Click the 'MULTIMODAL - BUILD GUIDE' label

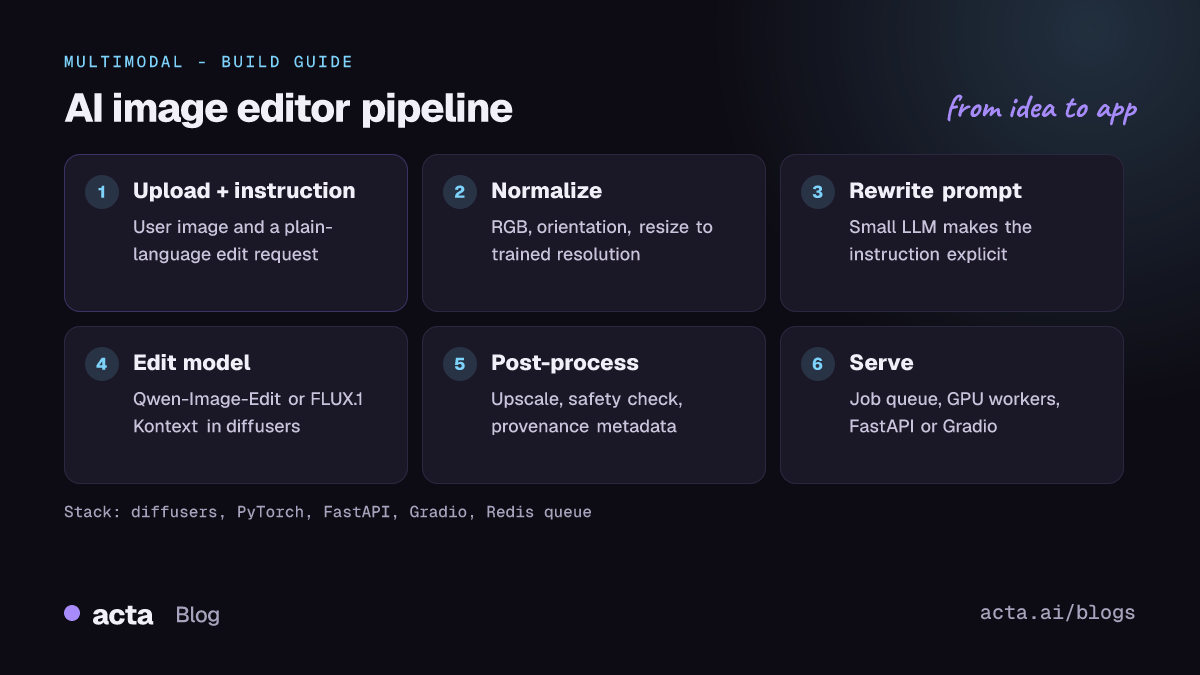pos(209,62)
